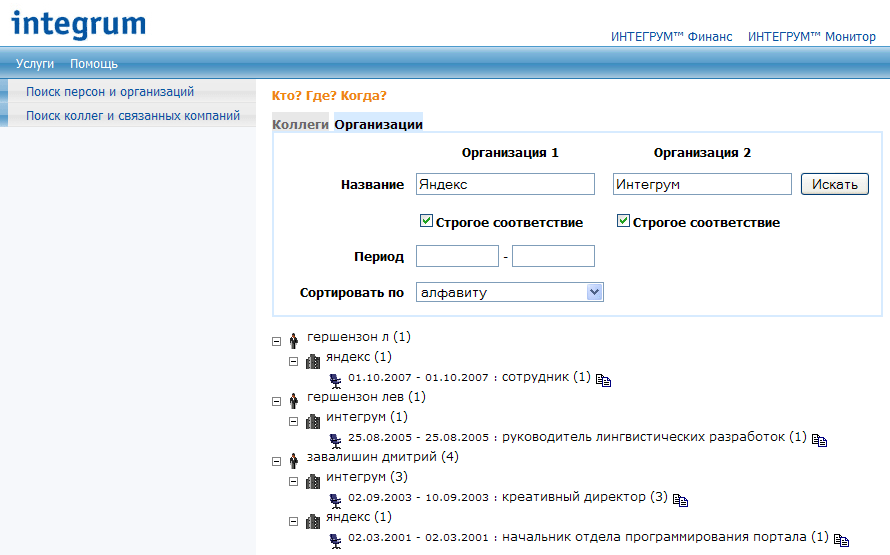Collapse the завалишин дмитрий tree node
The width and height of the screenshot is (890, 555).
(x=276, y=461)
